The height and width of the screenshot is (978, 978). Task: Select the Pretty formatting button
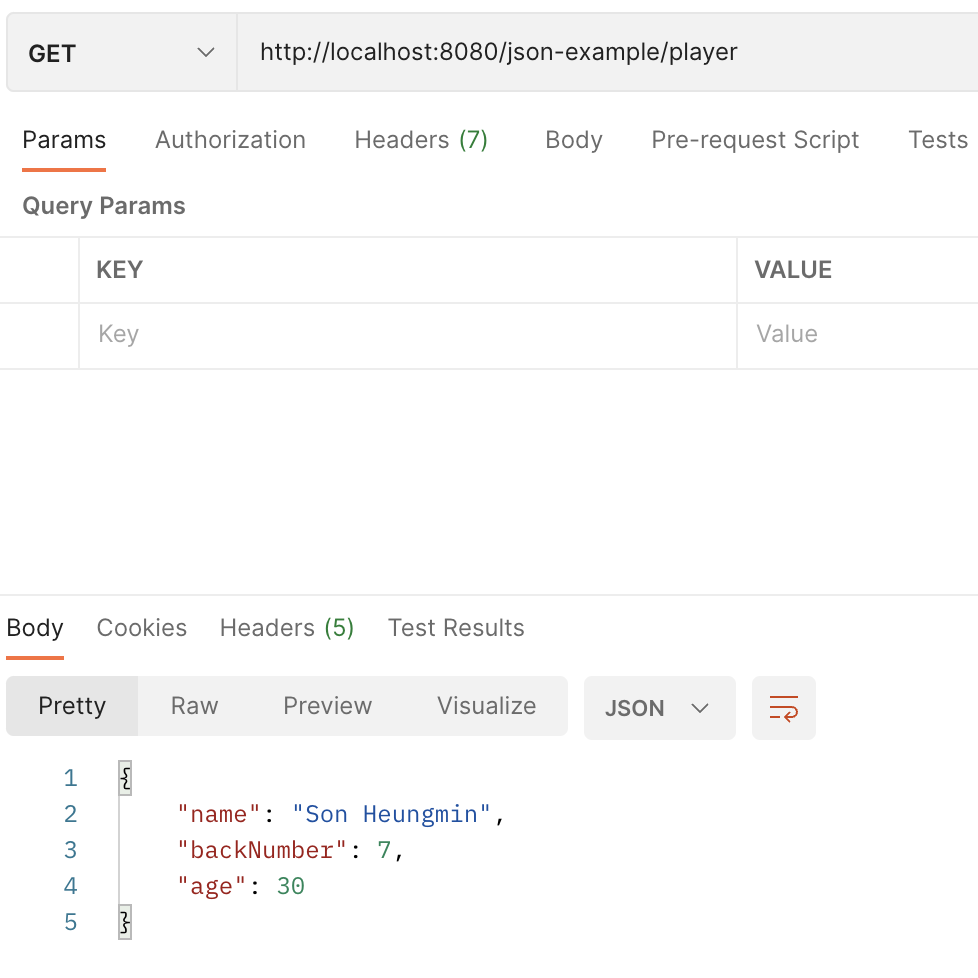click(x=71, y=706)
